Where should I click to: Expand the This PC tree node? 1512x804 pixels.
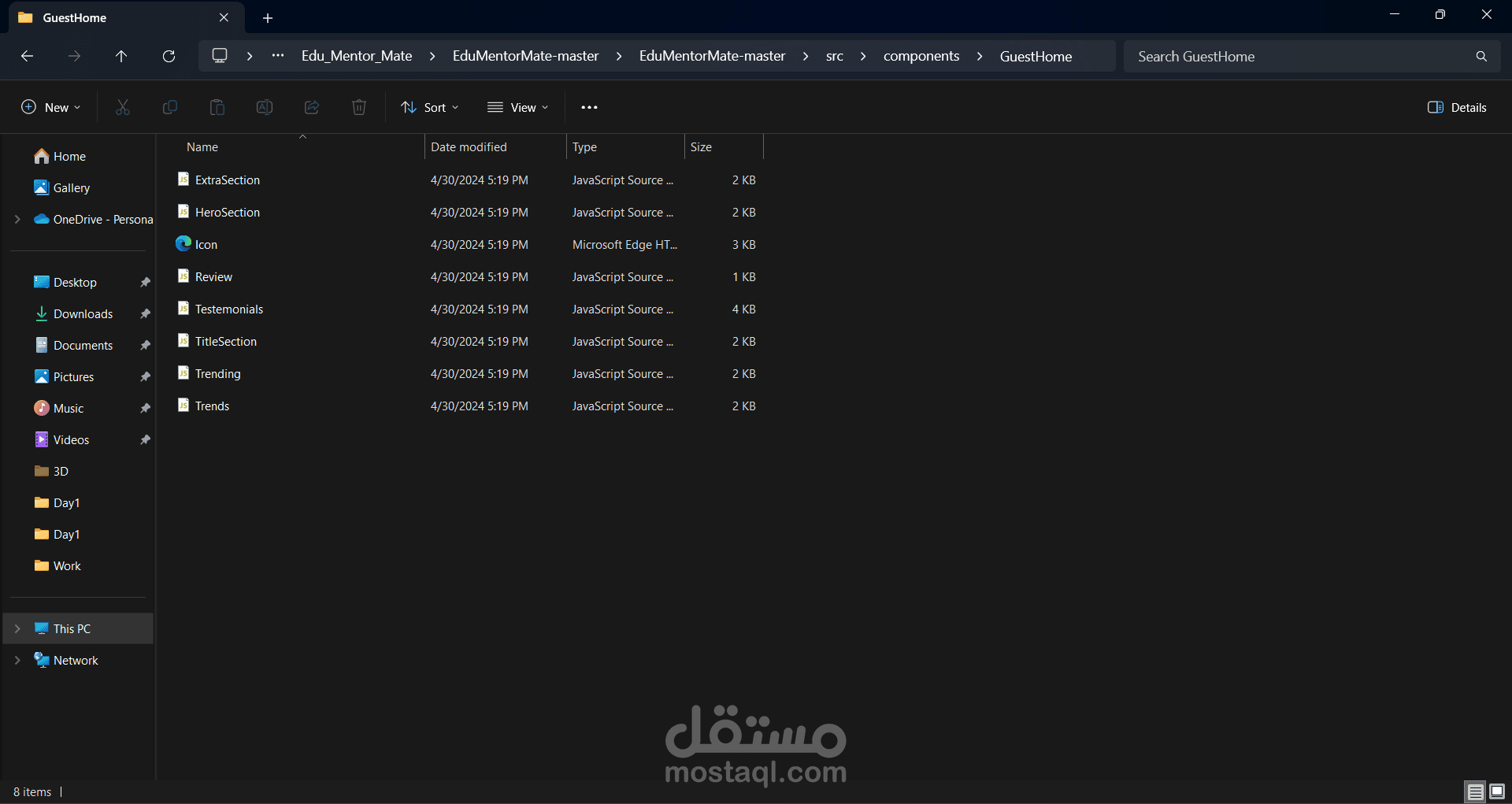[x=17, y=628]
